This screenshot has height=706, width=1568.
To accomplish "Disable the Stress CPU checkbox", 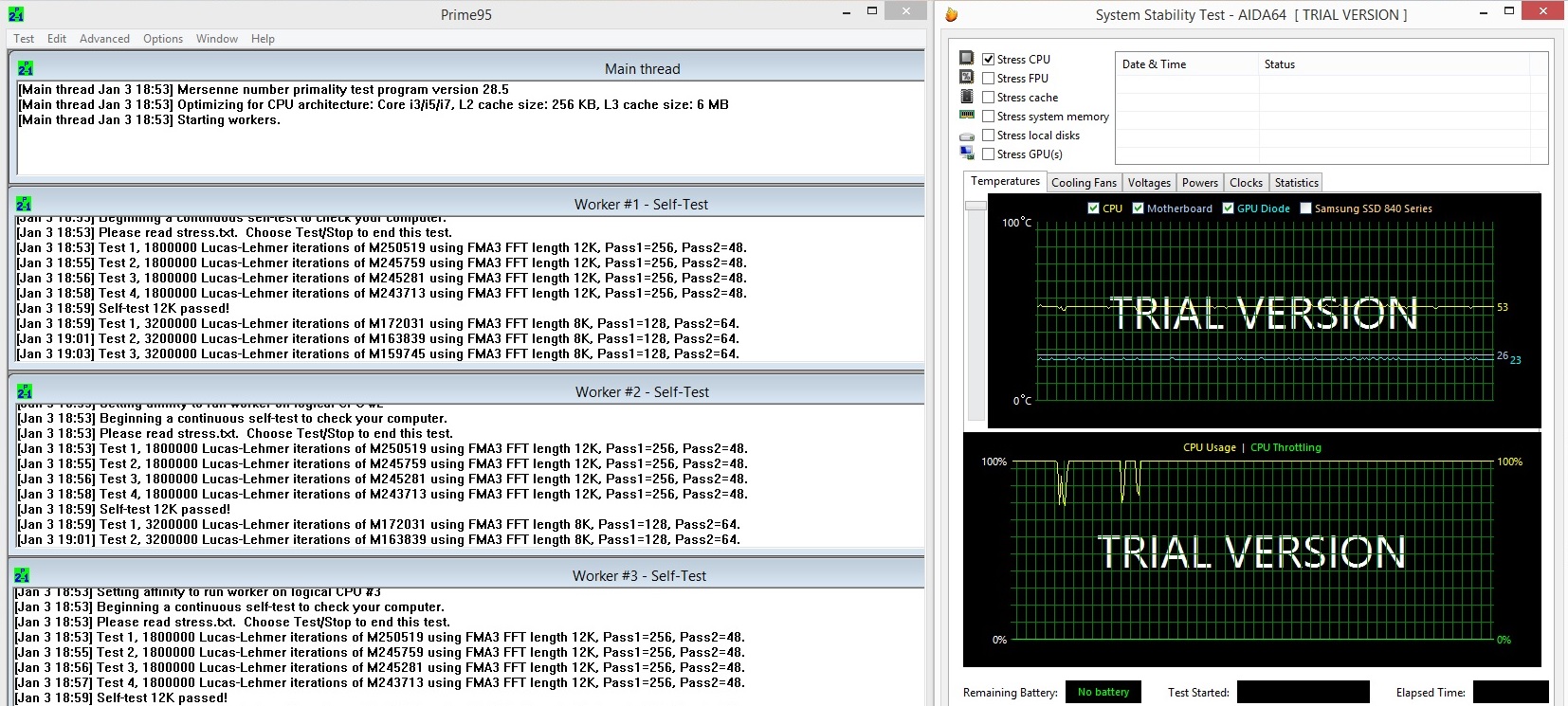I will tap(989, 59).
